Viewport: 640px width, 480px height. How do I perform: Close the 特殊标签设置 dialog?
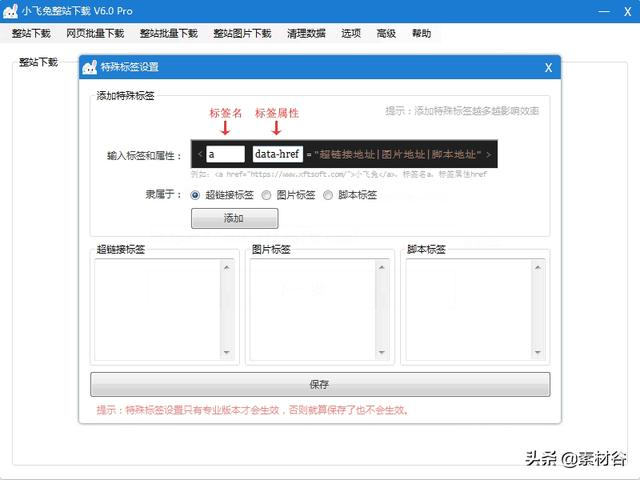pos(548,68)
